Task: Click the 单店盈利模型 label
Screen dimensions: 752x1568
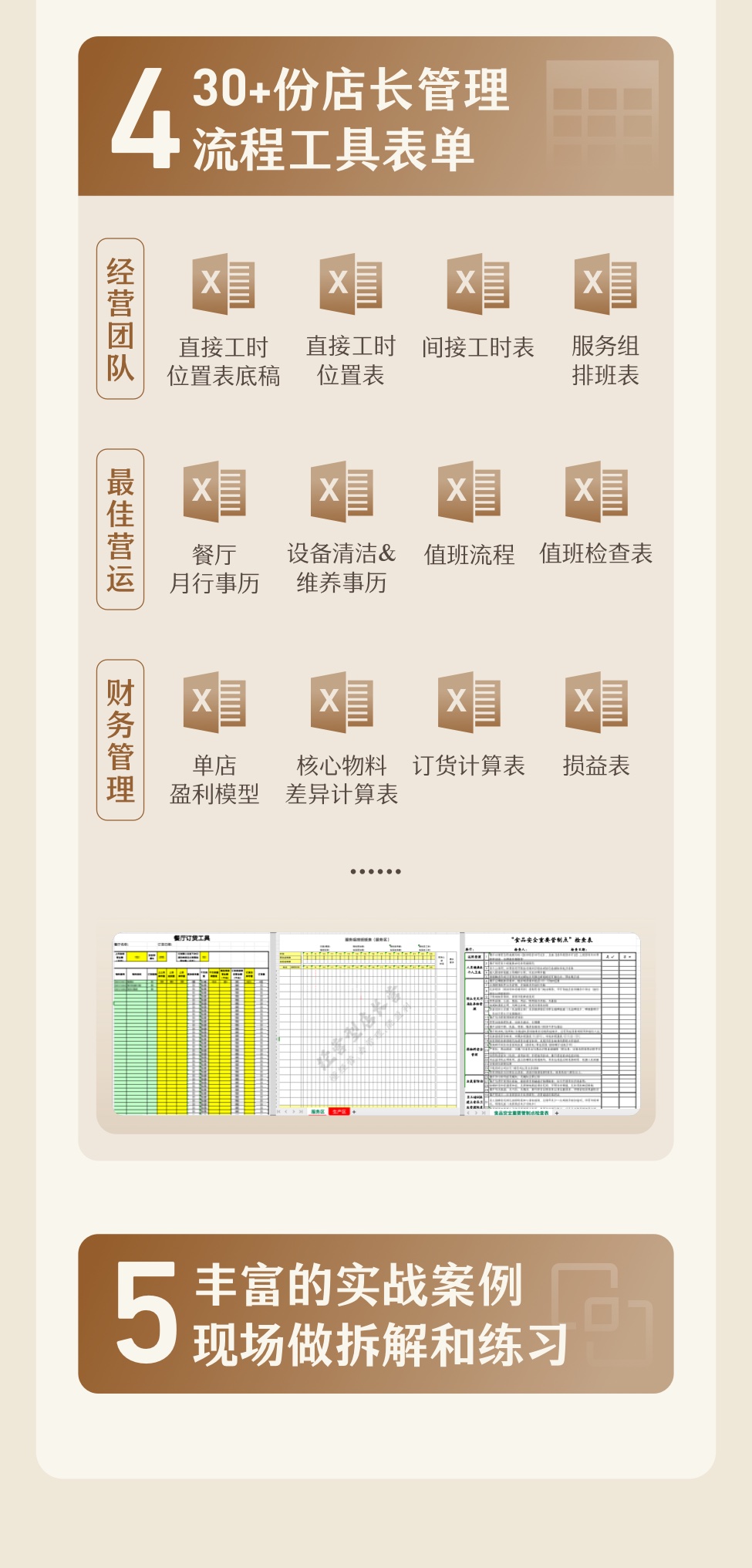Action: pyautogui.click(x=214, y=779)
